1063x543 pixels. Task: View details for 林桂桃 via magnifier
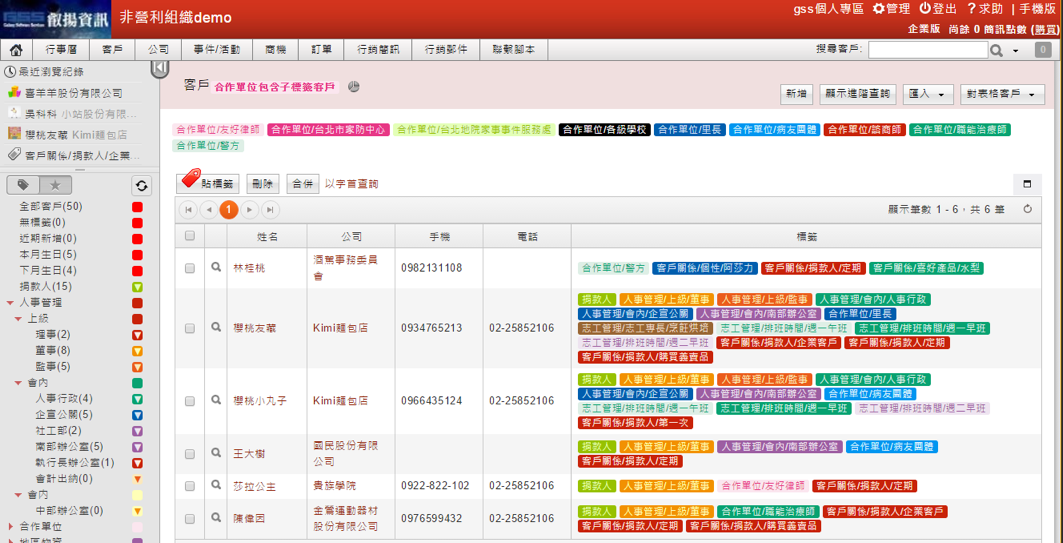click(x=215, y=268)
